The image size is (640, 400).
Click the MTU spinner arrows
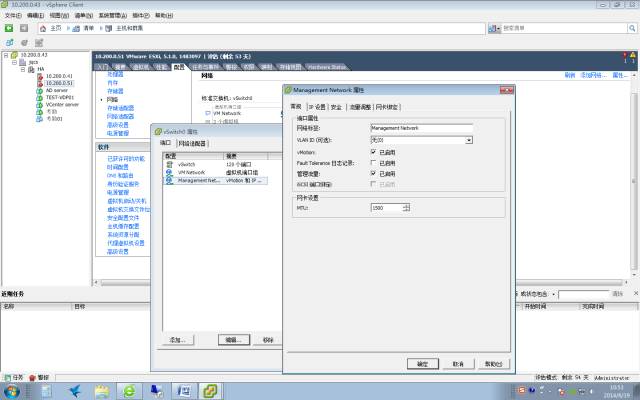[x=407, y=207]
